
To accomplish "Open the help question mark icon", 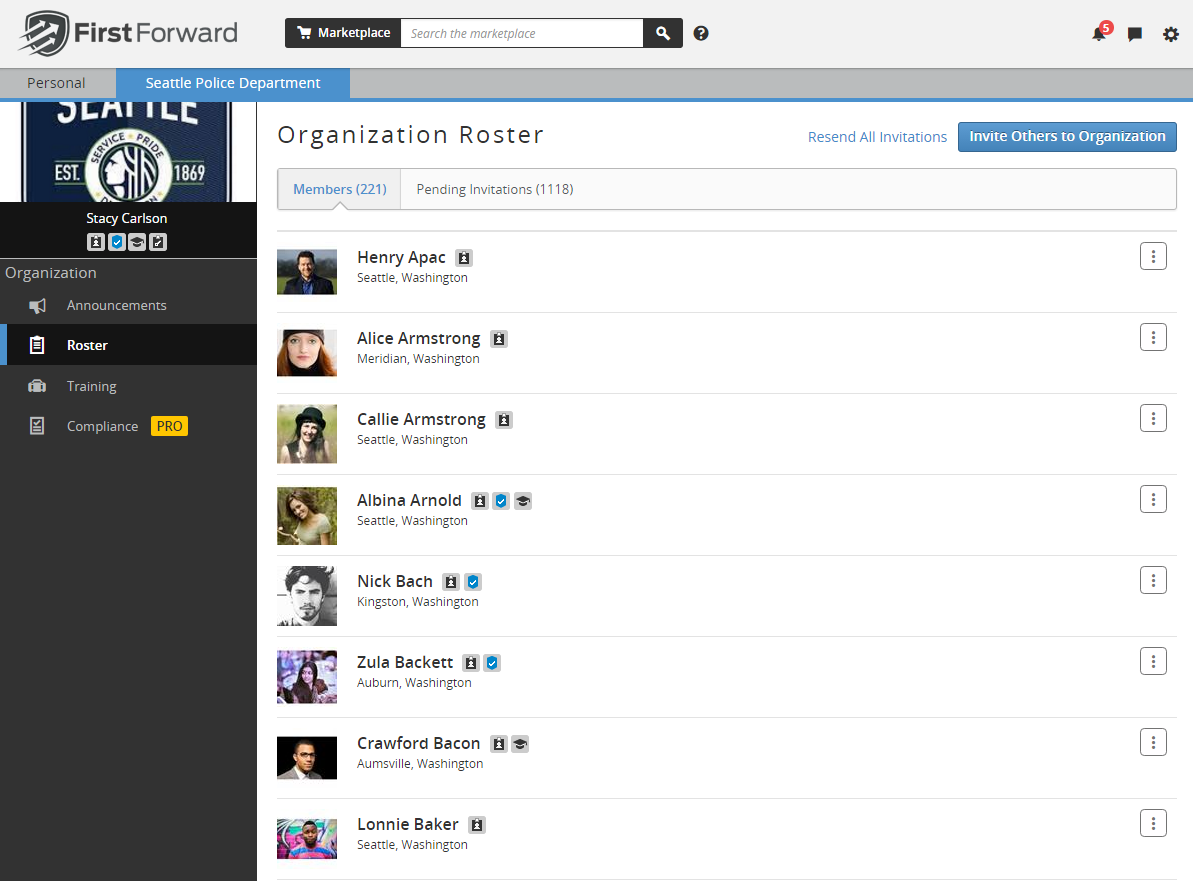I will [x=701, y=33].
